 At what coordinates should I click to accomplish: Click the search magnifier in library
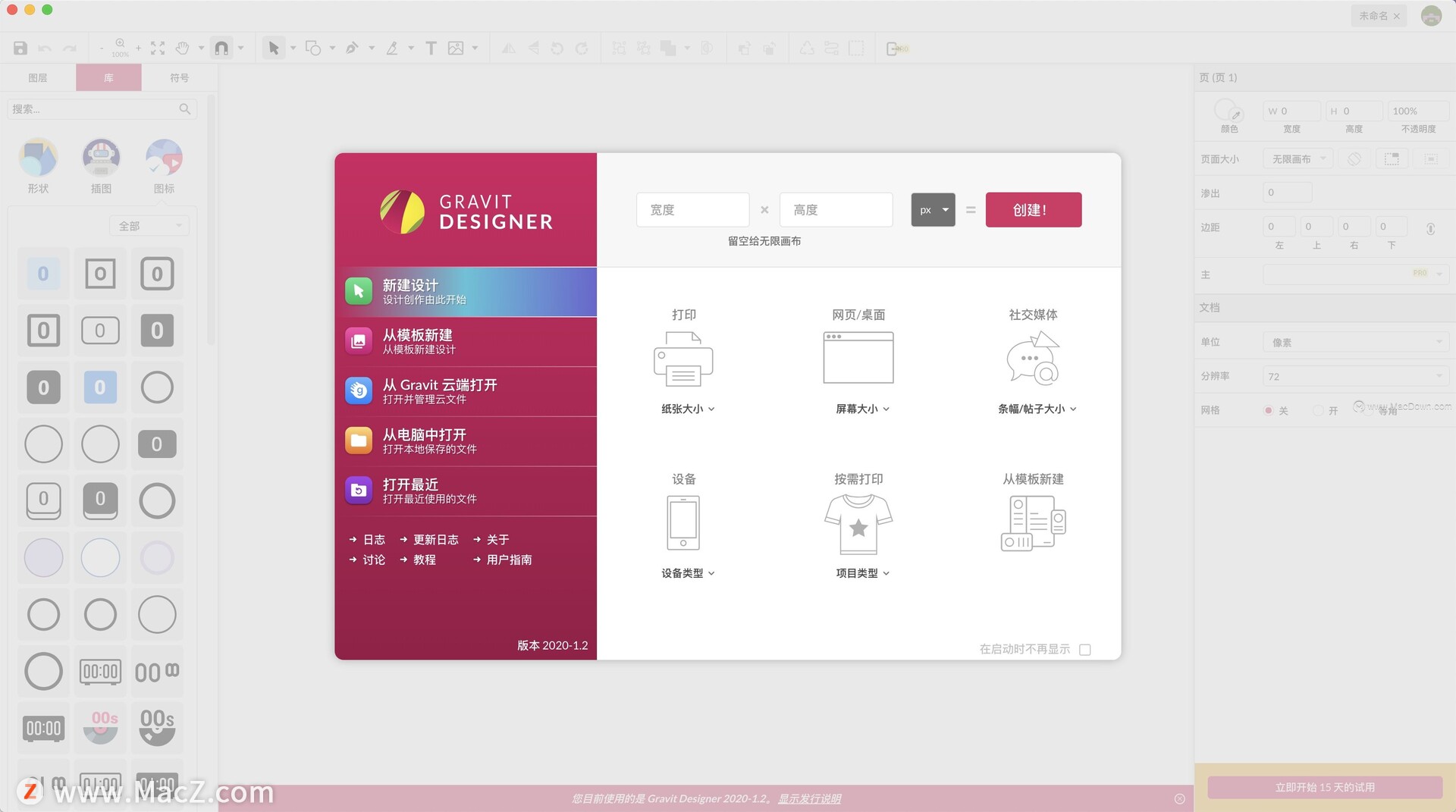[184, 109]
